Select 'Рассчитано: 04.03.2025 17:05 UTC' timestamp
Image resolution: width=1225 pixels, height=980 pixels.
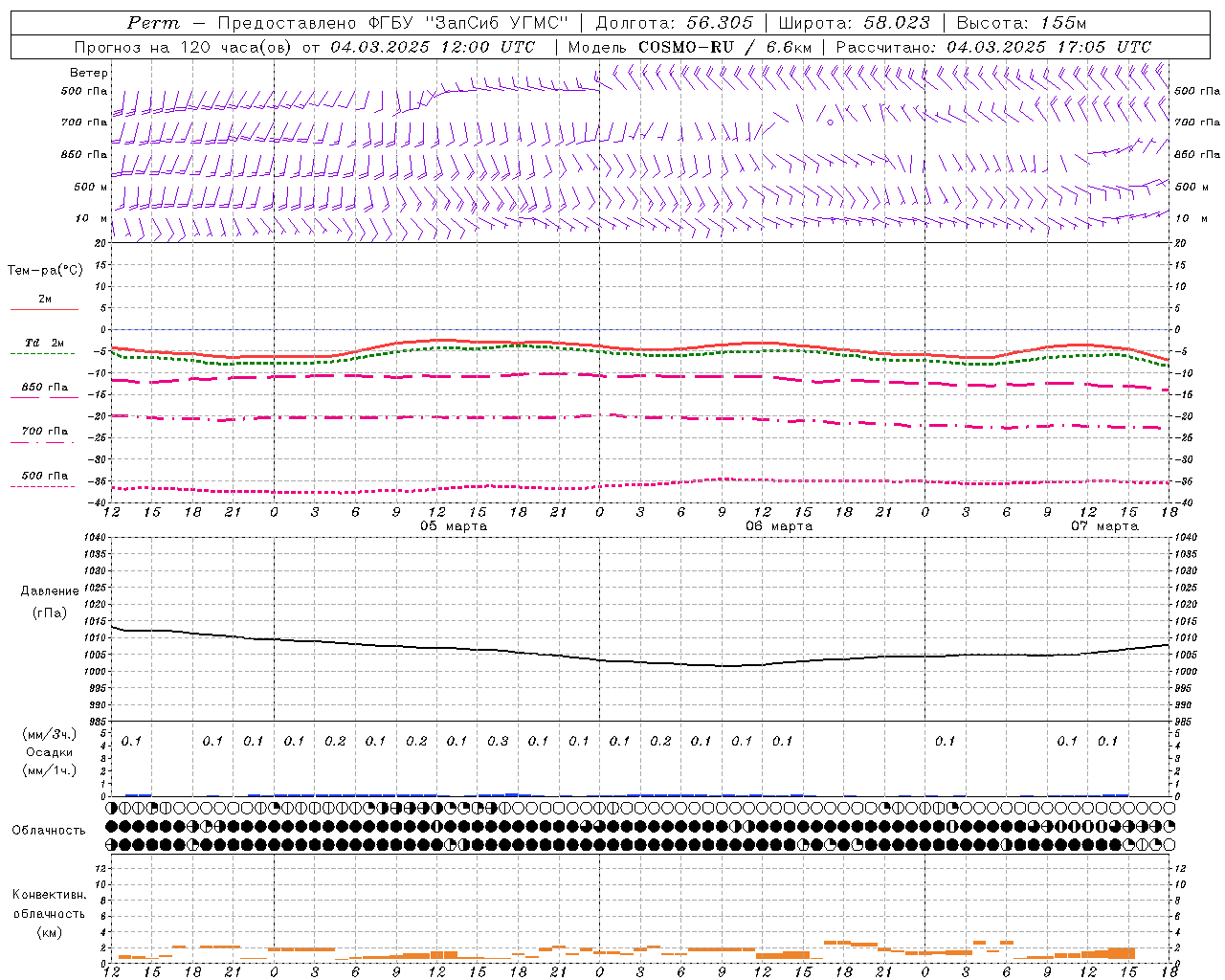click(x=993, y=47)
